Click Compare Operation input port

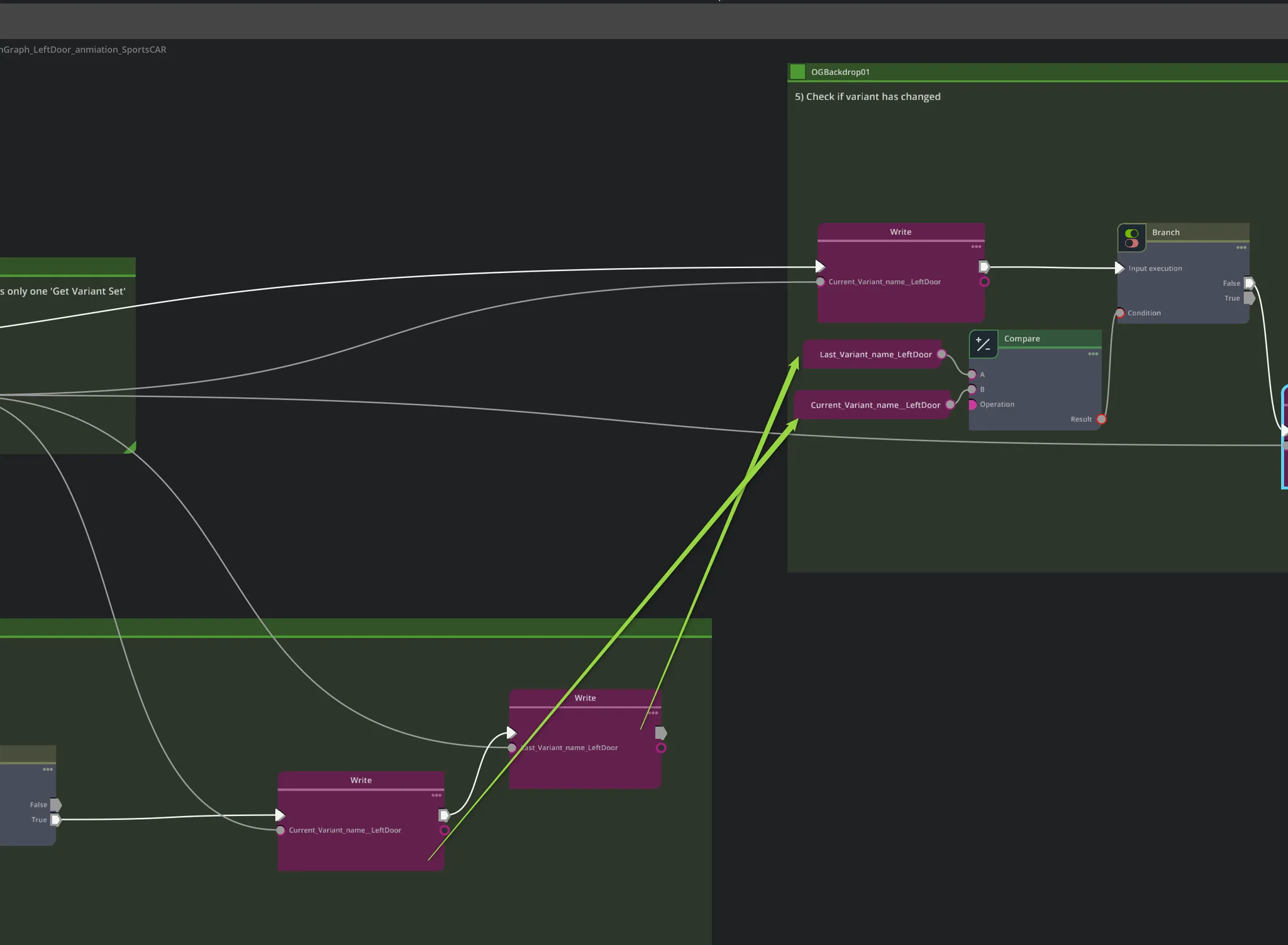[x=972, y=405]
